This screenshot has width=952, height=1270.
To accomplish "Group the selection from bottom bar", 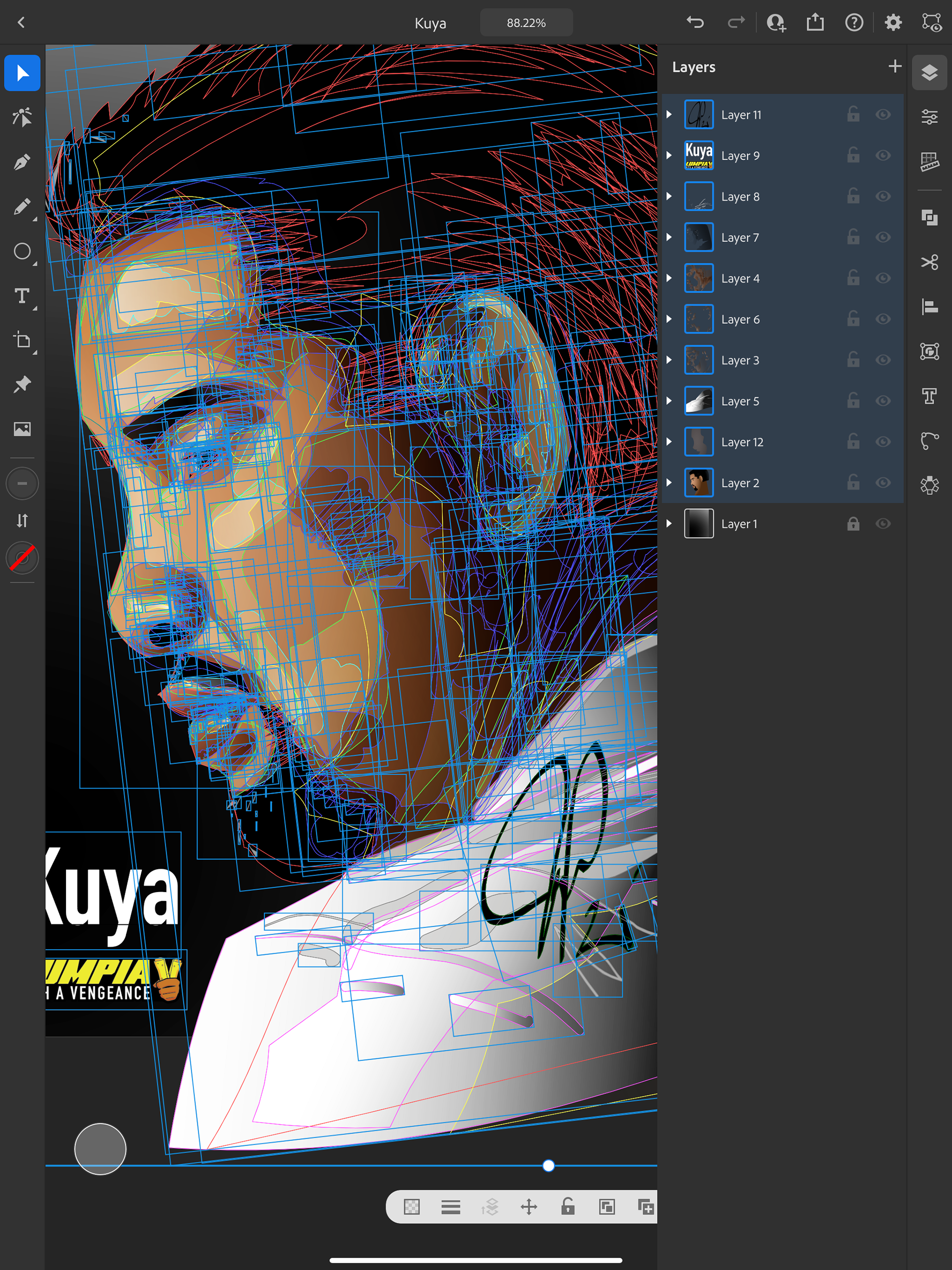I will point(607,1207).
